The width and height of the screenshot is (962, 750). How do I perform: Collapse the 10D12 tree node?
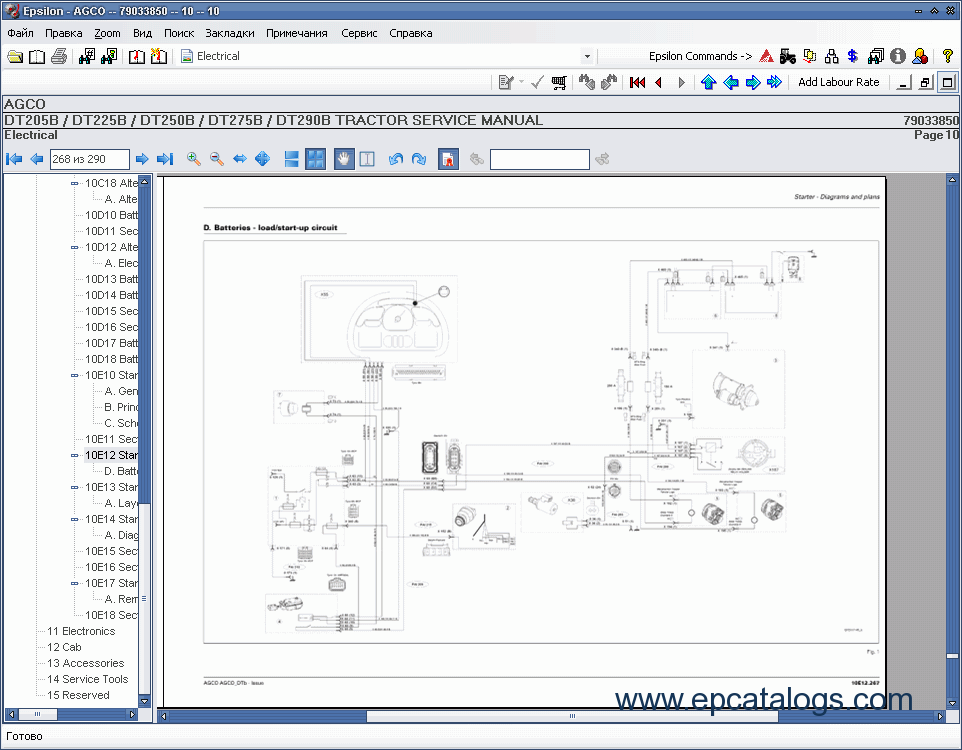click(x=74, y=247)
